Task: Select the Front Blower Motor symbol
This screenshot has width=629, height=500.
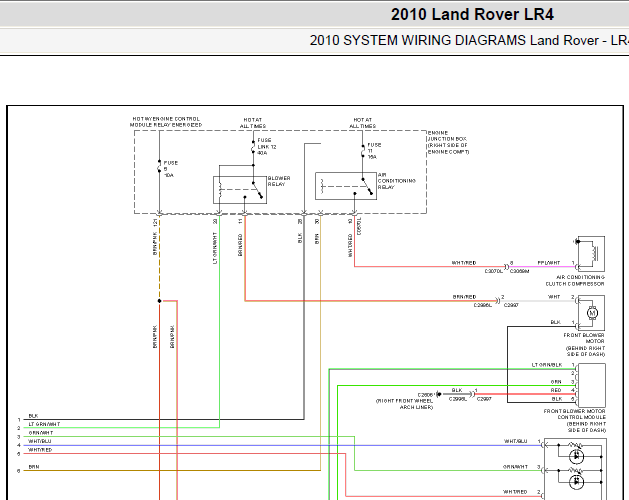Action: click(x=591, y=311)
